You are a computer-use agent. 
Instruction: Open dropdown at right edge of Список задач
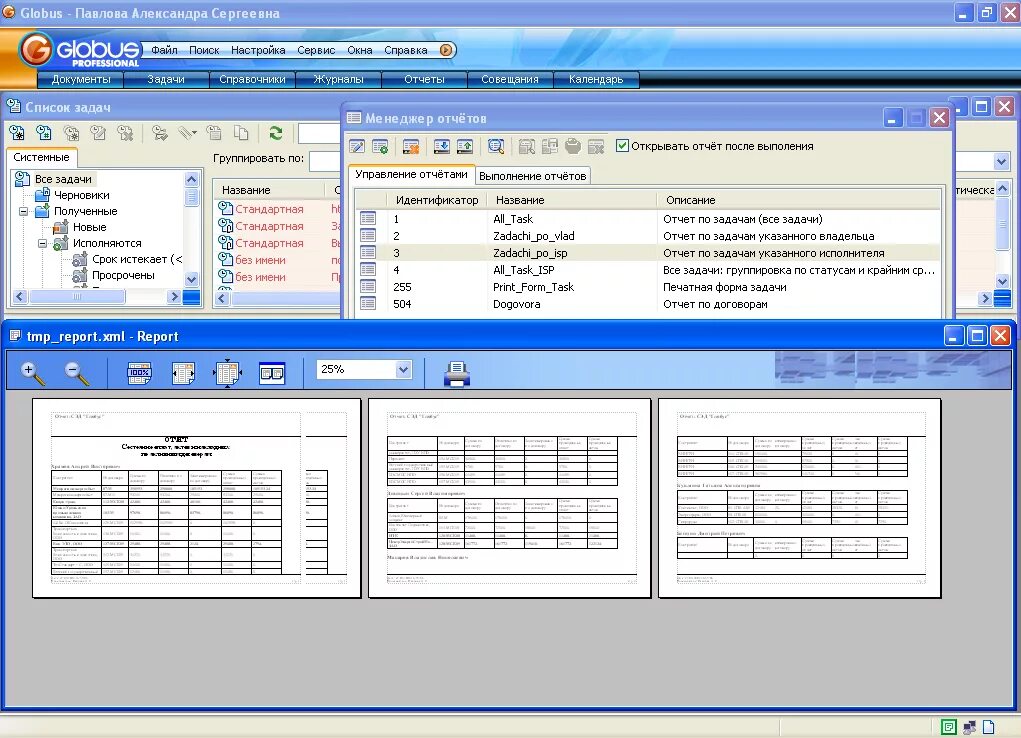coord(1001,161)
